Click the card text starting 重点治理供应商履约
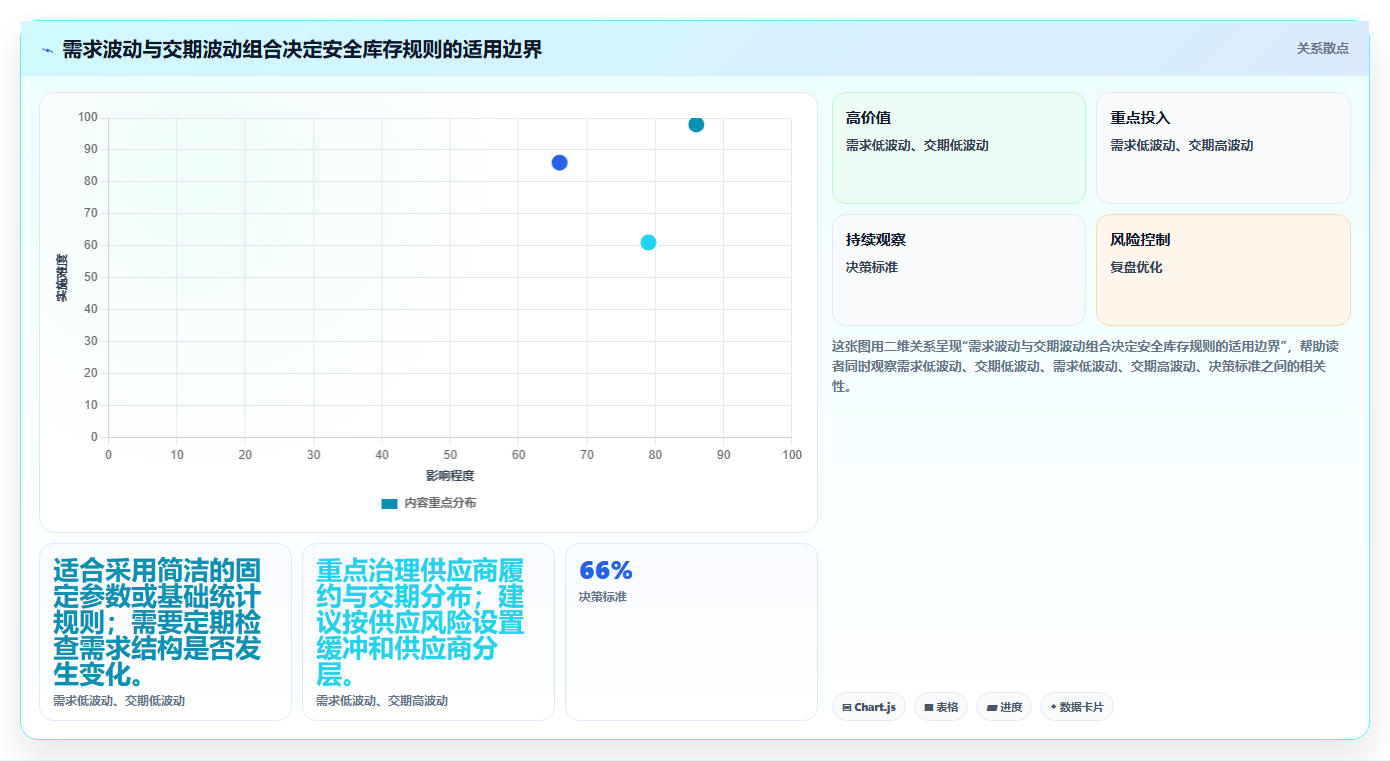This screenshot has width=1390, height=761. [421, 622]
